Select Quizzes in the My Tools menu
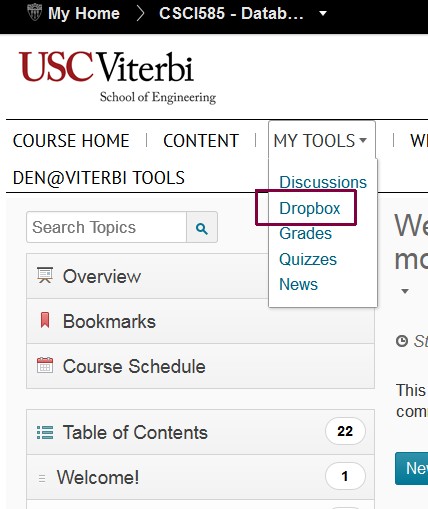 [308, 259]
